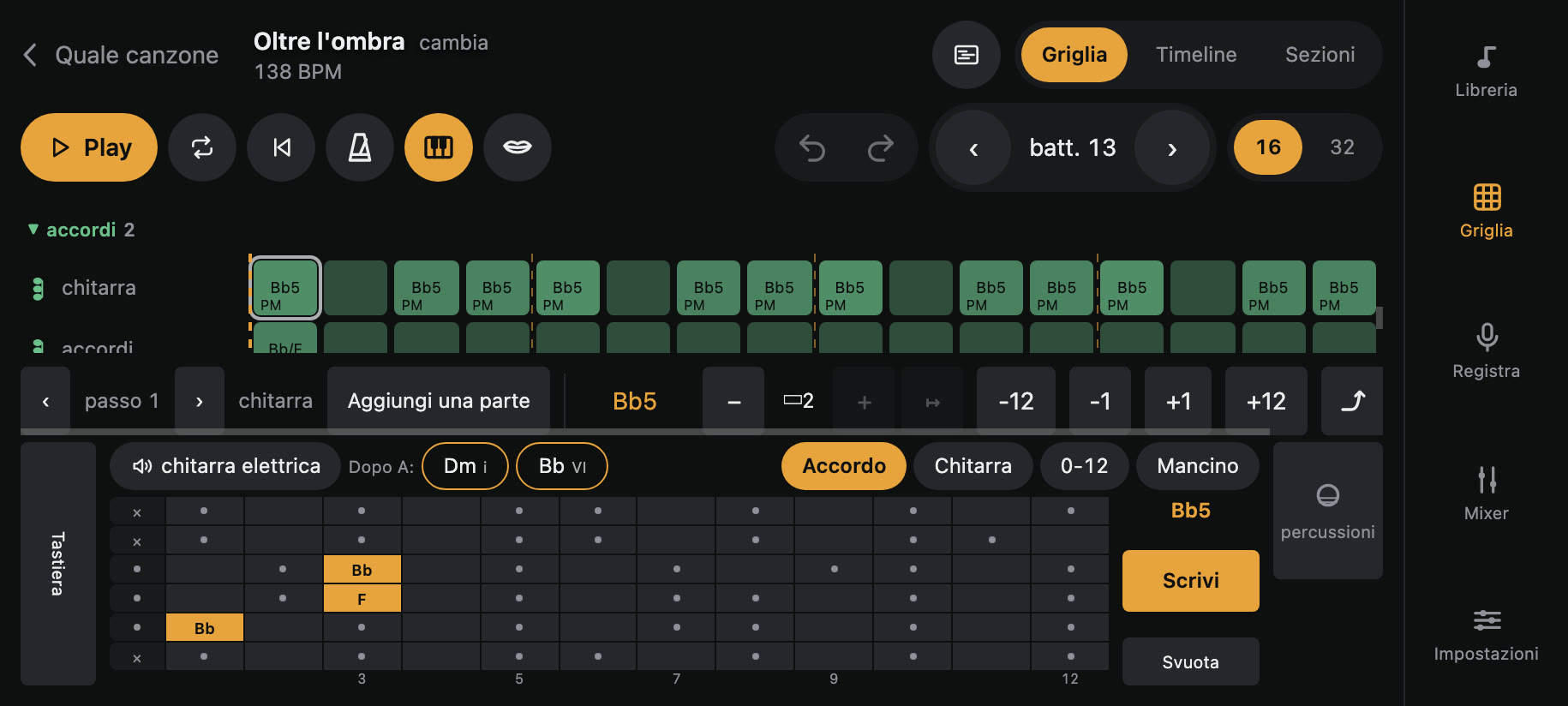Toggle the metronome icon
This screenshot has width=1568, height=706.
360,147
